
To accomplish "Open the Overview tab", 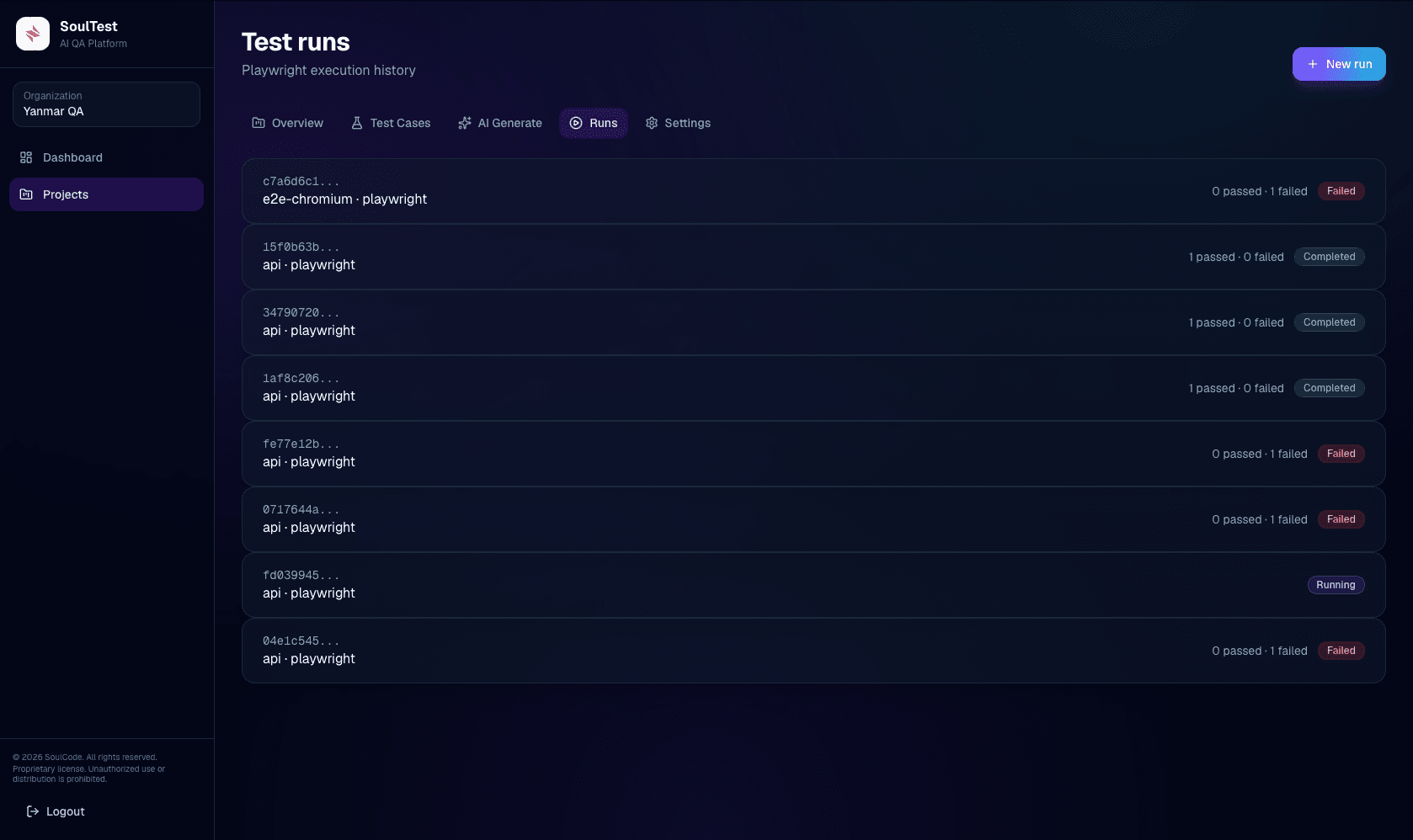I will 287,123.
